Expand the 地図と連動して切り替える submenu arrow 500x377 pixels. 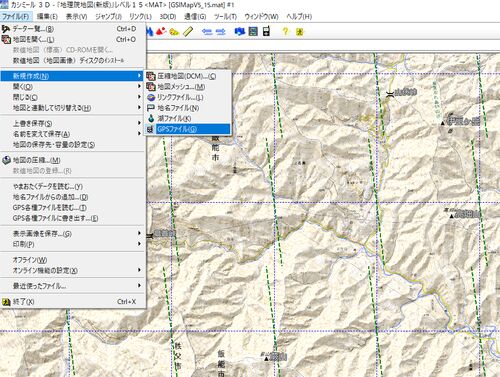click(139, 108)
